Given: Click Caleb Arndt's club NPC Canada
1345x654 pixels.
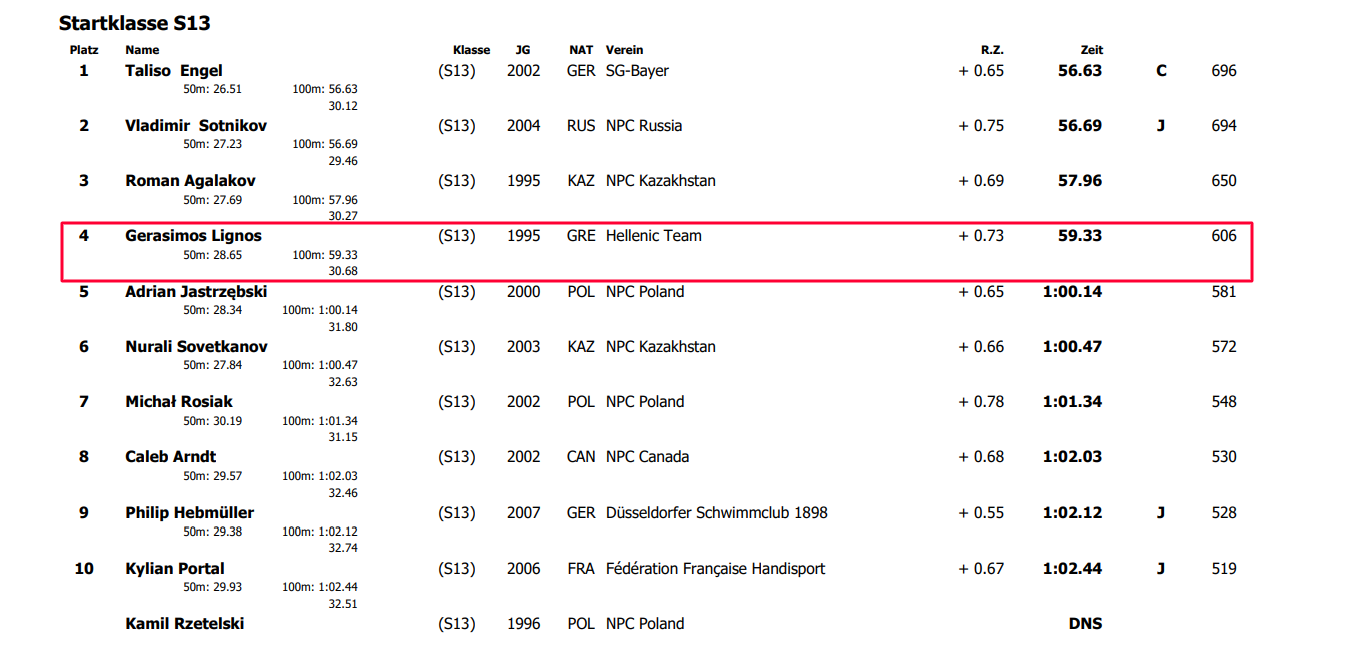Looking at the screenshot, I should 647,457.
